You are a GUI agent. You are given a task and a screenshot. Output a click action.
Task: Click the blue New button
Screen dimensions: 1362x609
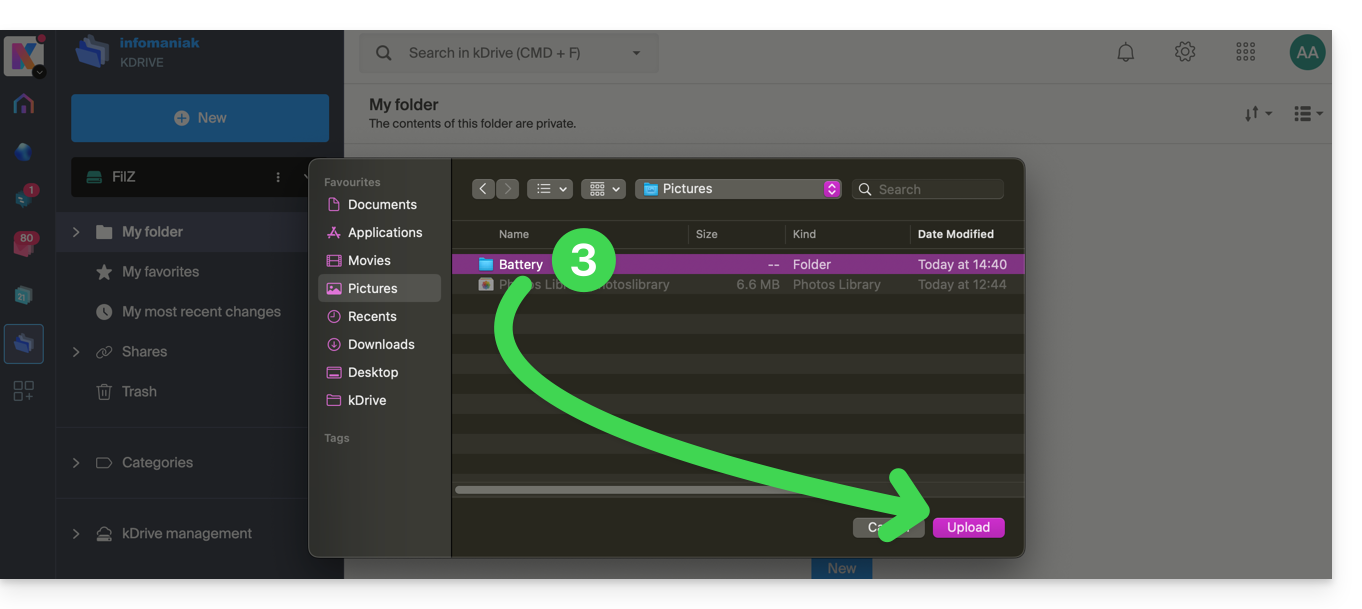click(200, 118)
